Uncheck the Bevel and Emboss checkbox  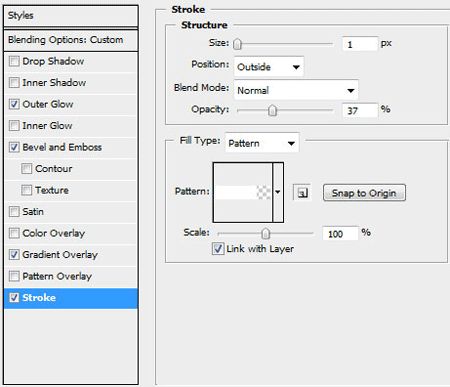[14, 147]
